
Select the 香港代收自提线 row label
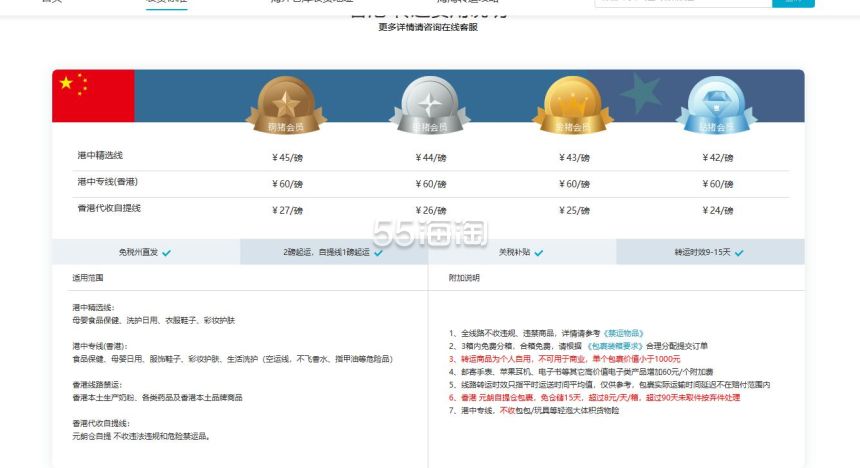[x=108, y=208]
